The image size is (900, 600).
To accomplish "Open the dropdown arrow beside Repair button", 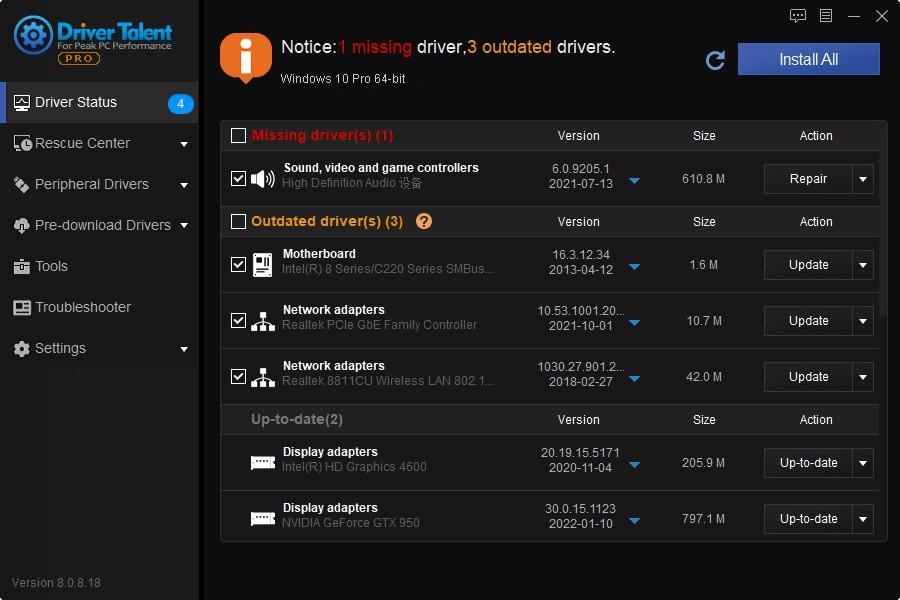I will [863, 179].
